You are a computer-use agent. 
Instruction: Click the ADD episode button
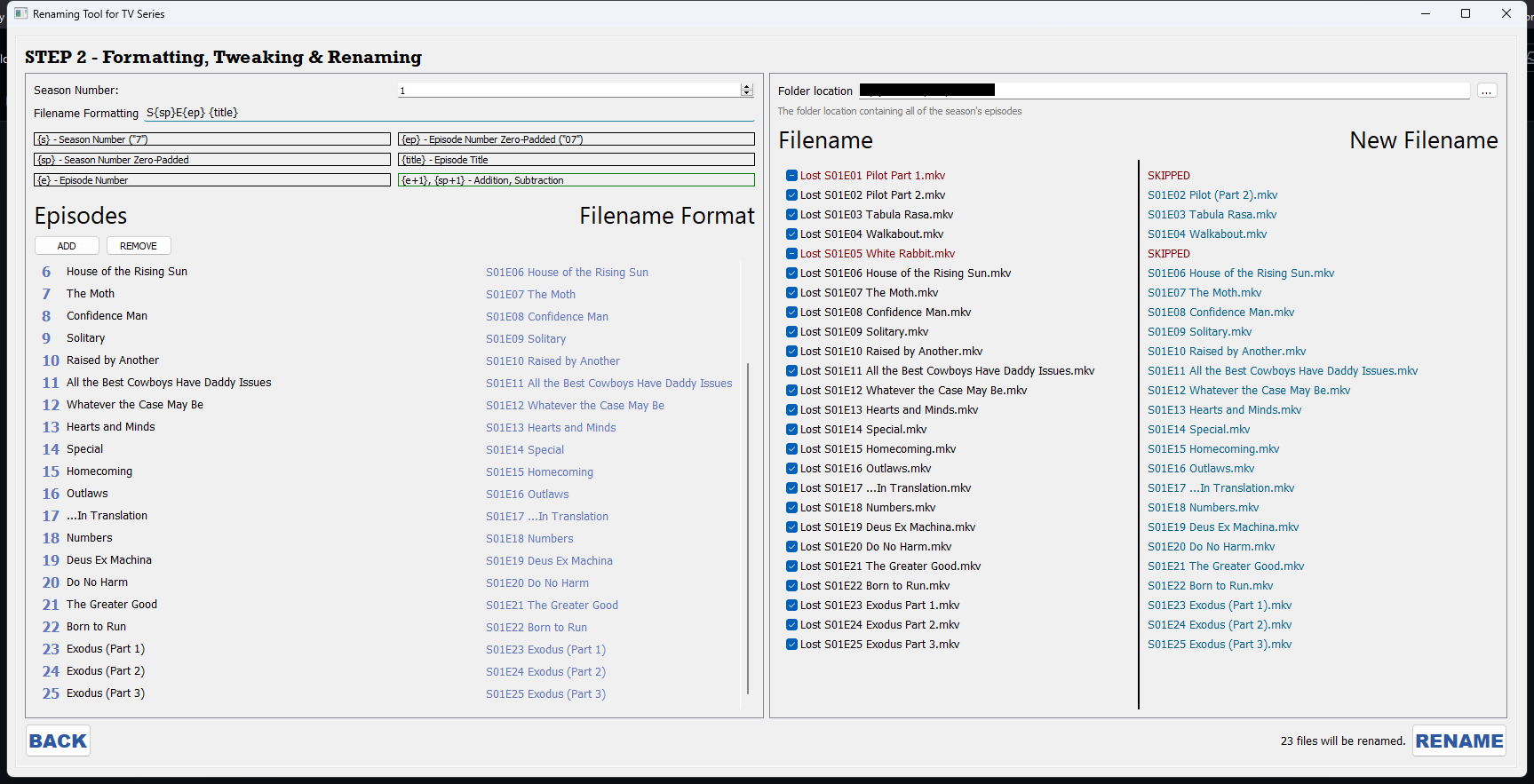(x=67, y=246)
